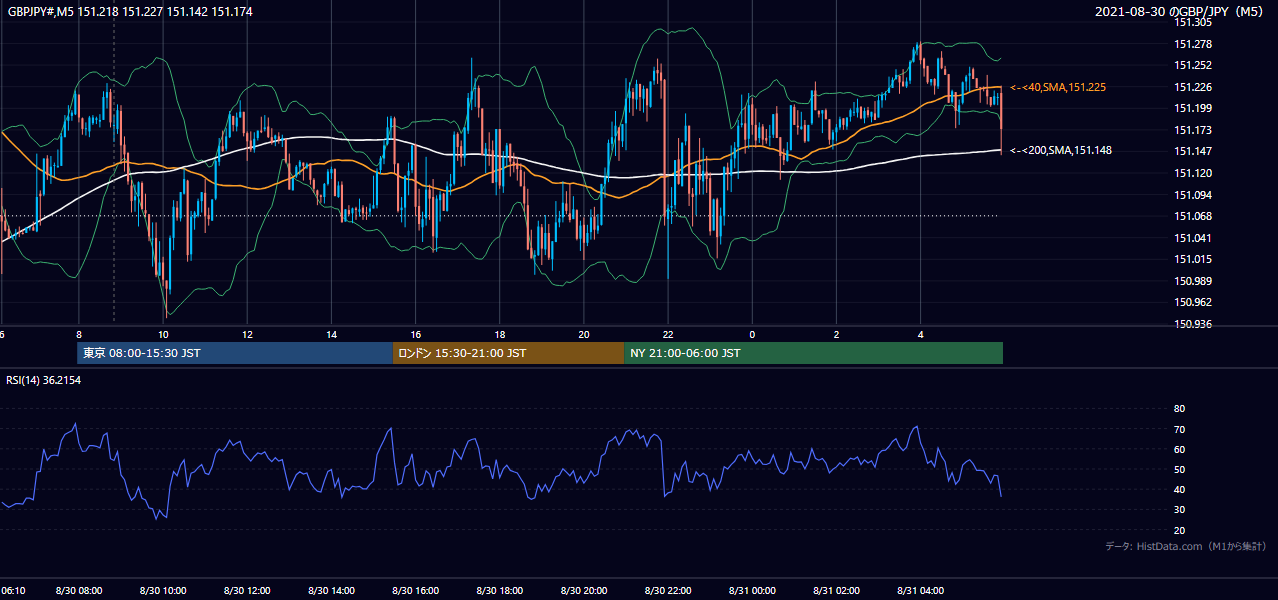Click RSI axis level 30

[x=1179, y=510]
